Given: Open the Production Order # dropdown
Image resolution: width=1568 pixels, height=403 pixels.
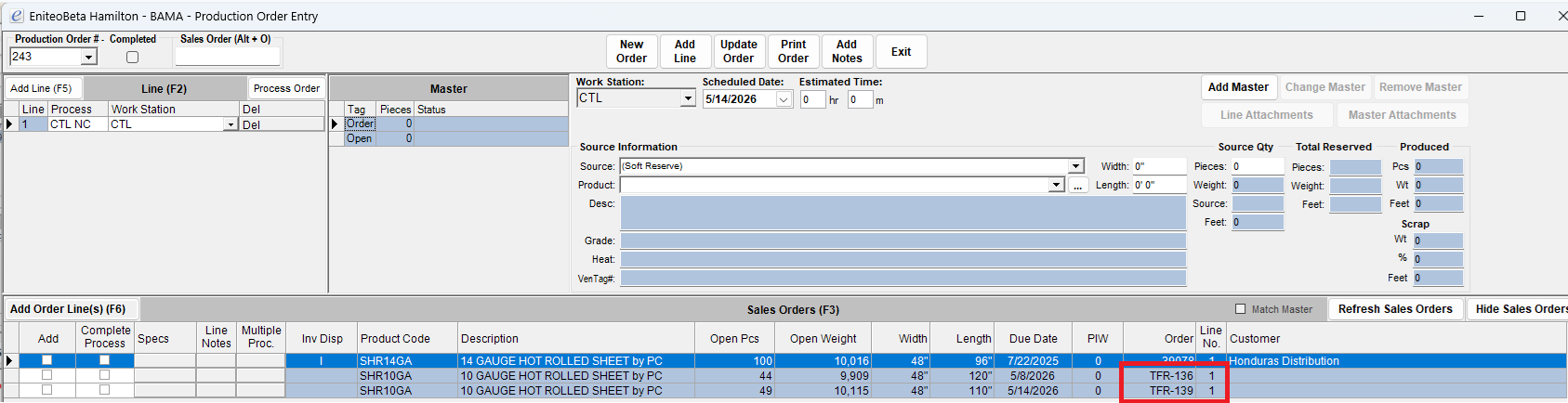Looking at the screenshot, I should [x=89, y=58].
